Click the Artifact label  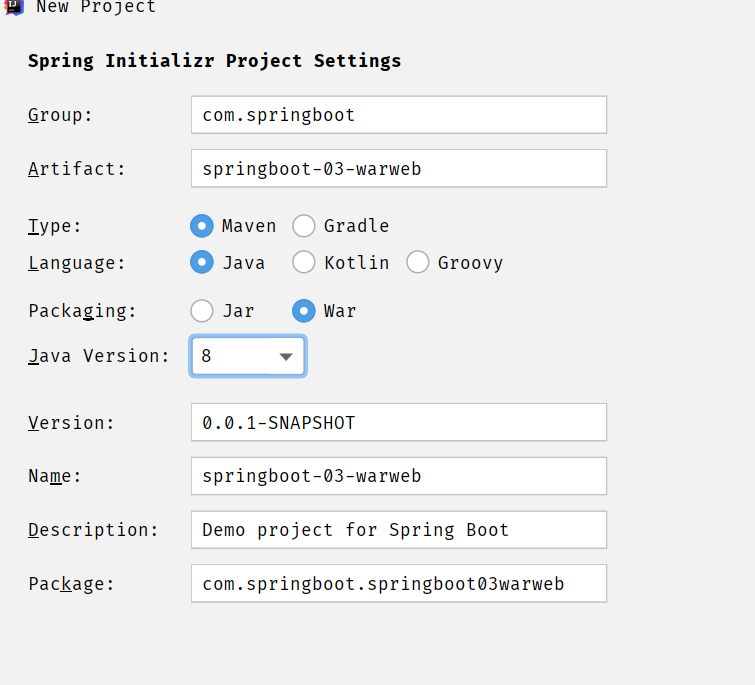pos(77,169)
